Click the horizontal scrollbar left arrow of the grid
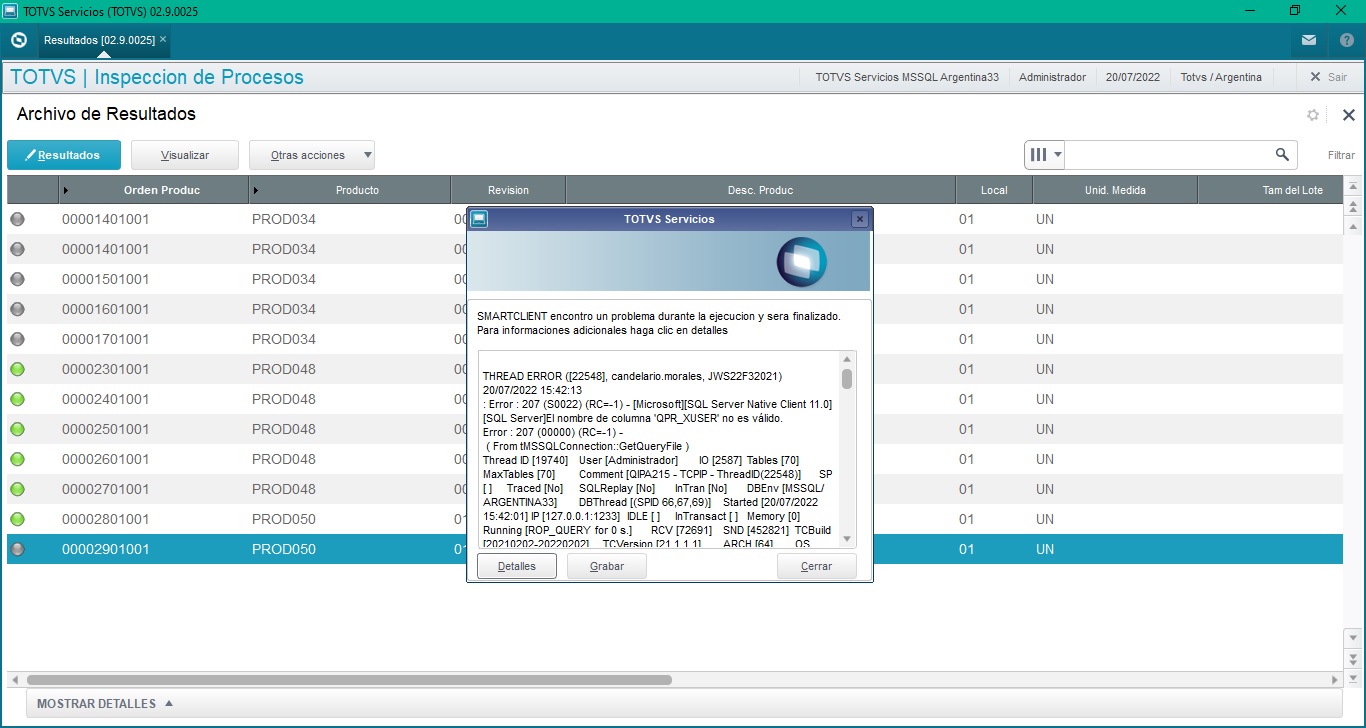The image size is (1366, 728). (x=13, y=680)
